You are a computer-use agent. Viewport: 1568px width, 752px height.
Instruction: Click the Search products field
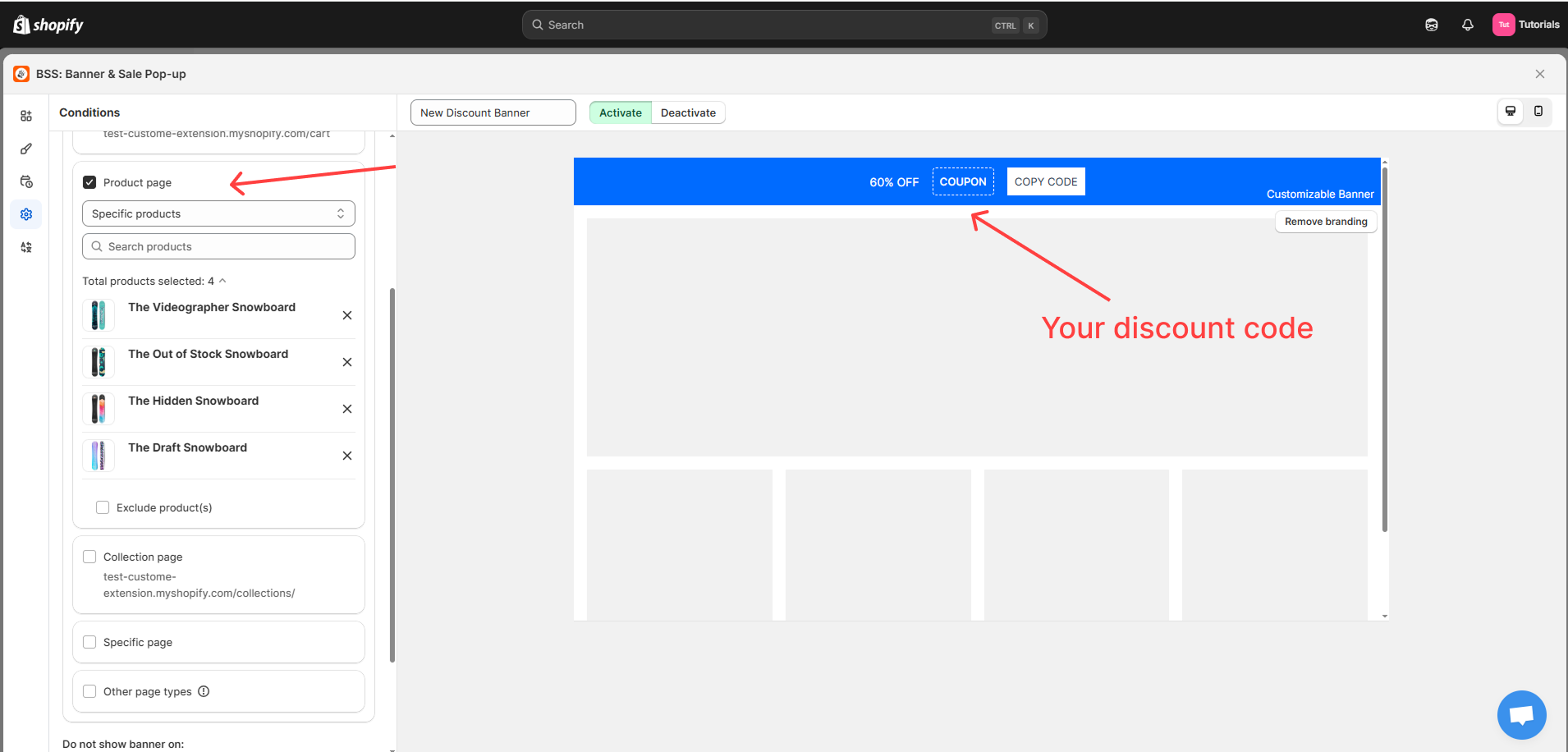(x=218, y=246)
